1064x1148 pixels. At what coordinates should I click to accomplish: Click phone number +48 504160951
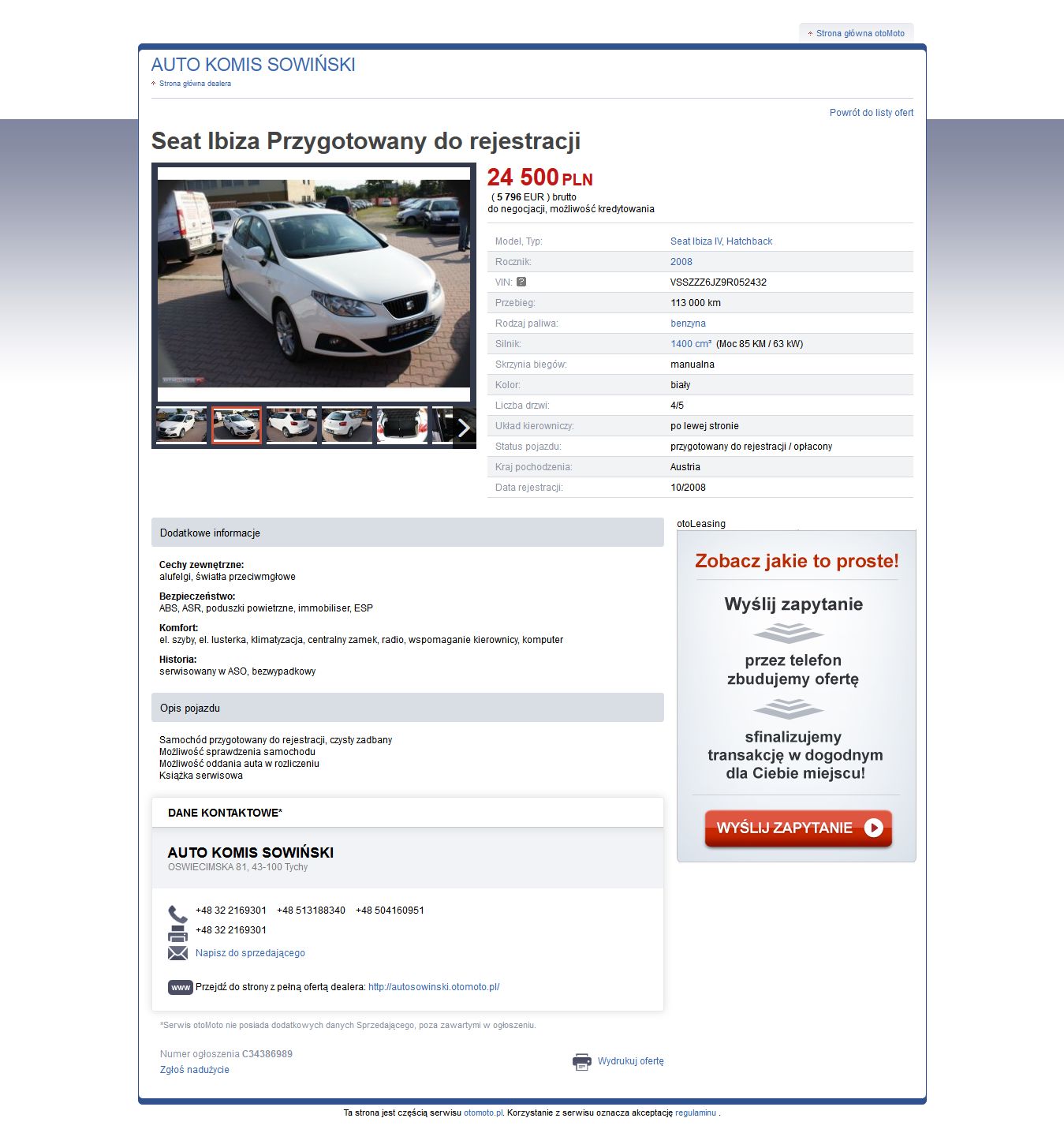390,911
